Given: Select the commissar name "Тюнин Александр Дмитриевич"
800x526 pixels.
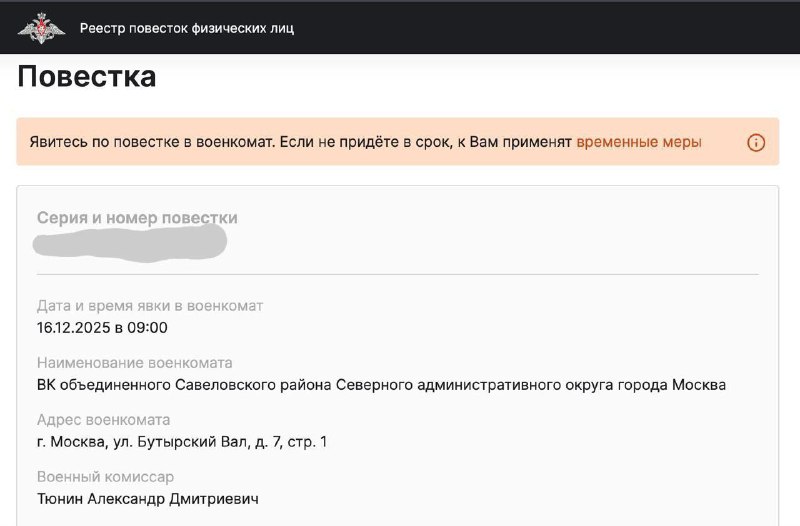Looking at the screenshot, I should [x=147, y=498].
